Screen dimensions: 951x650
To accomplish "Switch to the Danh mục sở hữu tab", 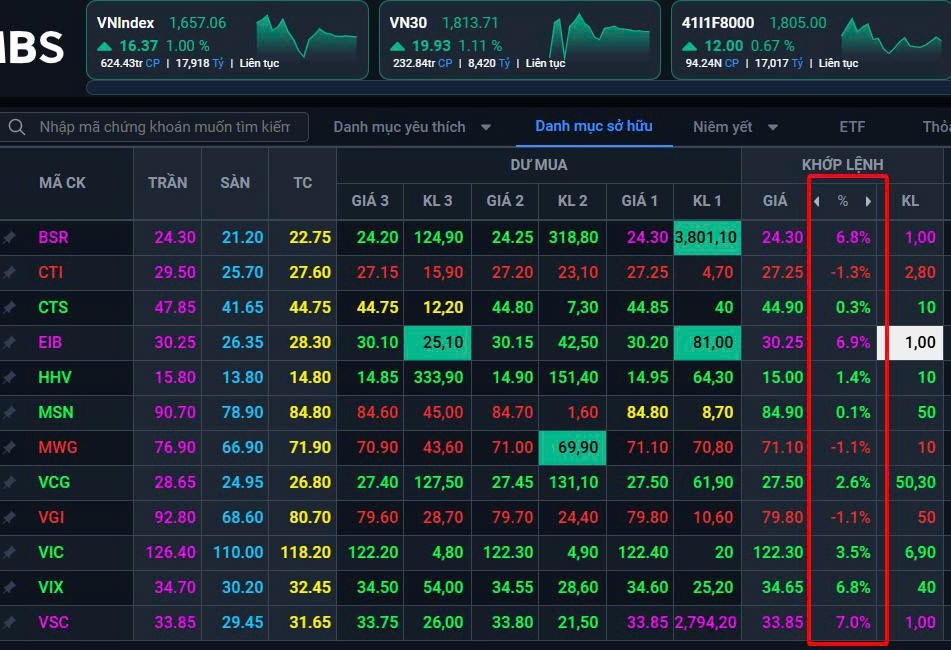I will pyautogui.click(x=593, y=126).
